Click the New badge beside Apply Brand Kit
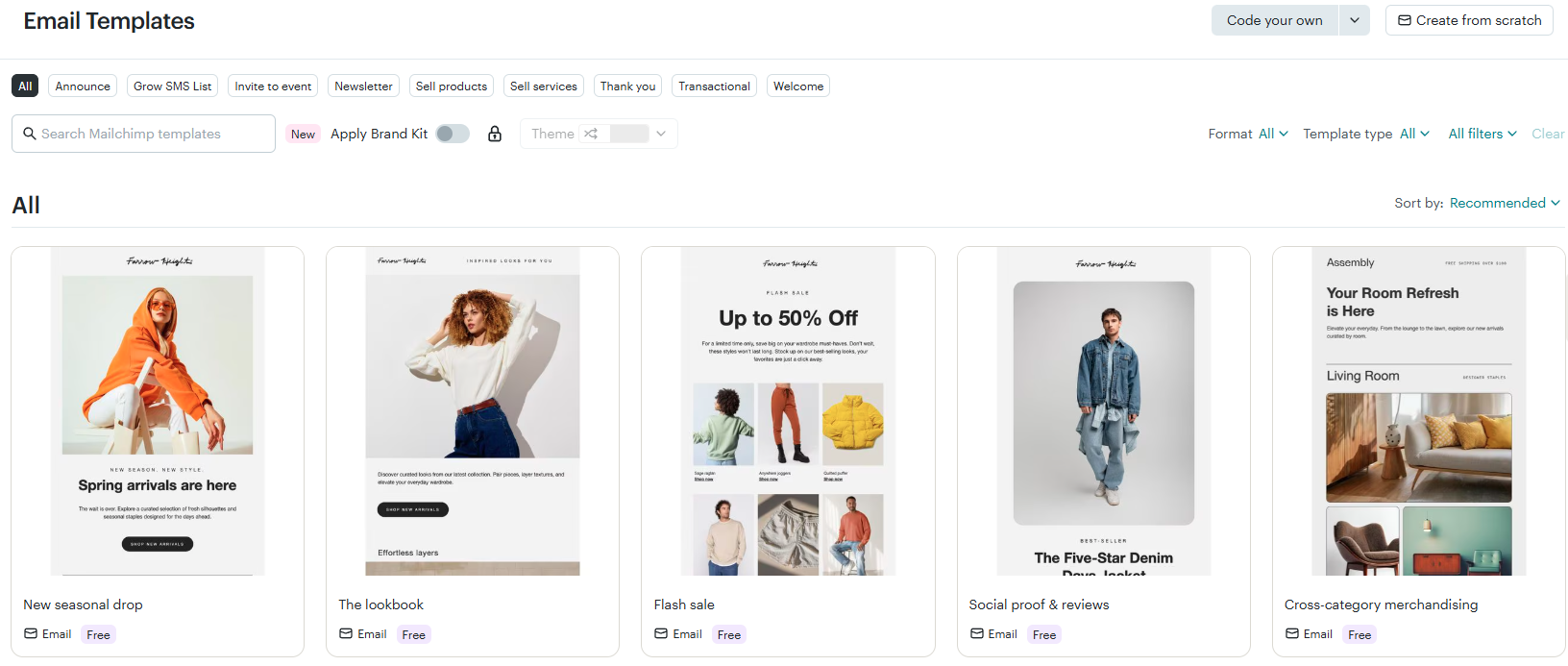 304,134
